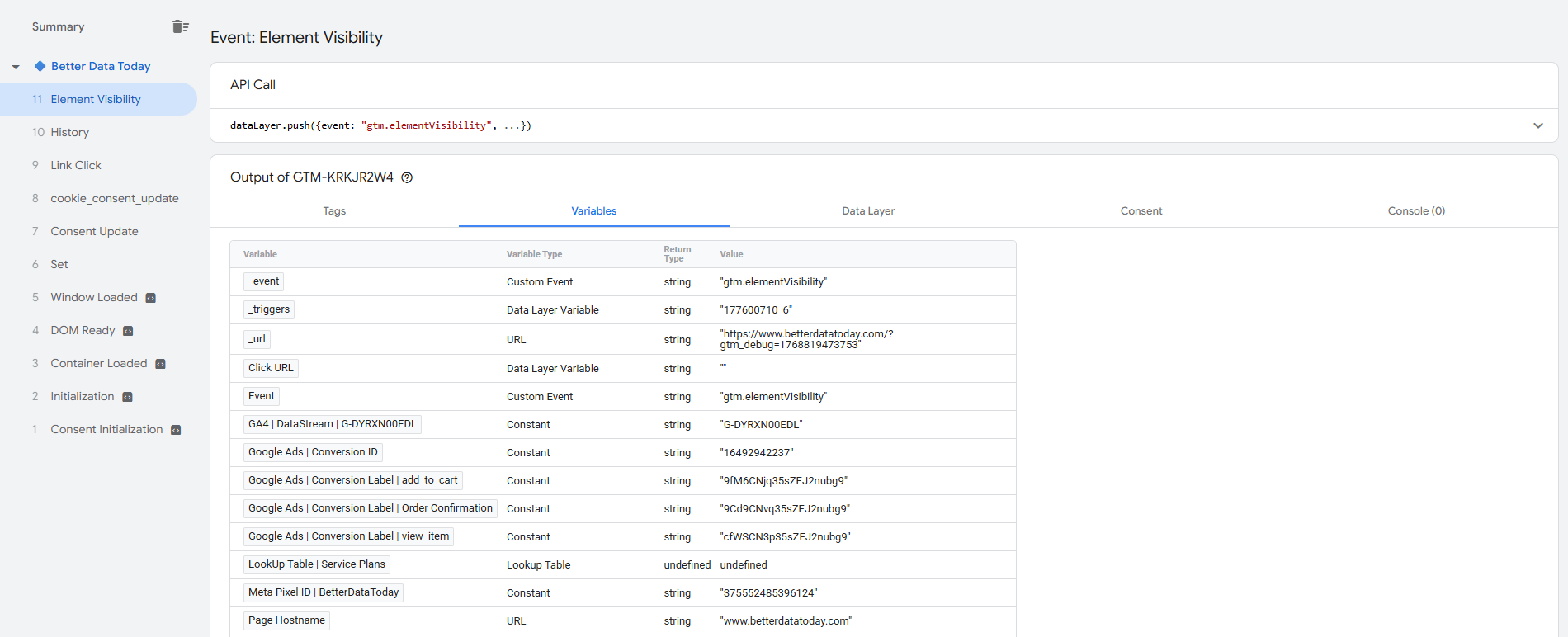Select event 1 Consent Initialization
This screenshot has width=1568, height=637.
point(98,429)
